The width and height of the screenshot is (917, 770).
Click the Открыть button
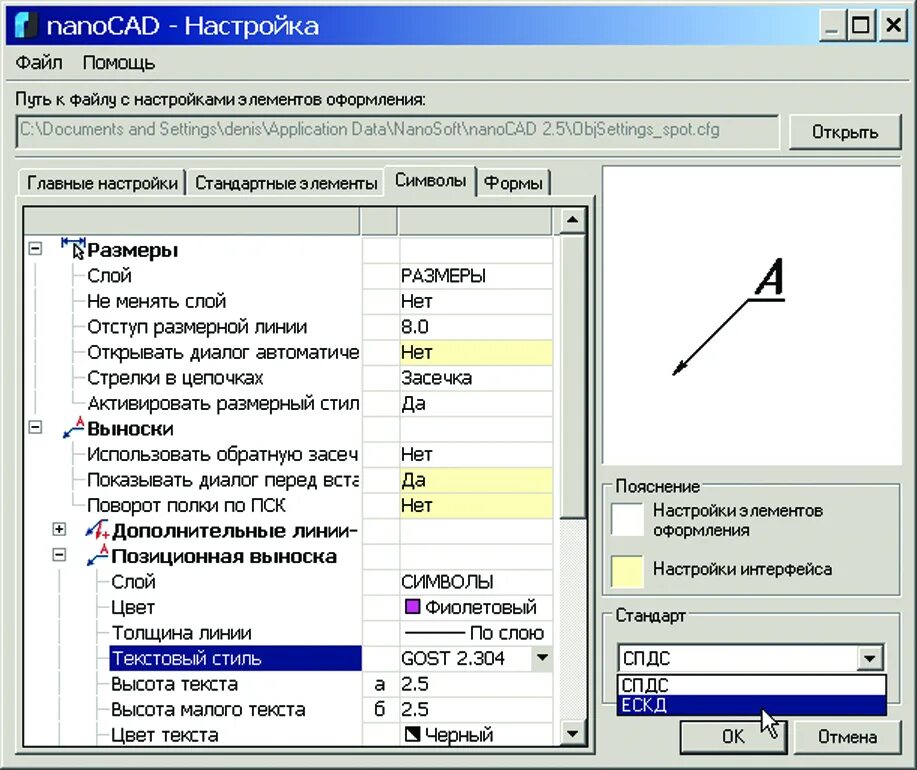(x=844, y=132)
